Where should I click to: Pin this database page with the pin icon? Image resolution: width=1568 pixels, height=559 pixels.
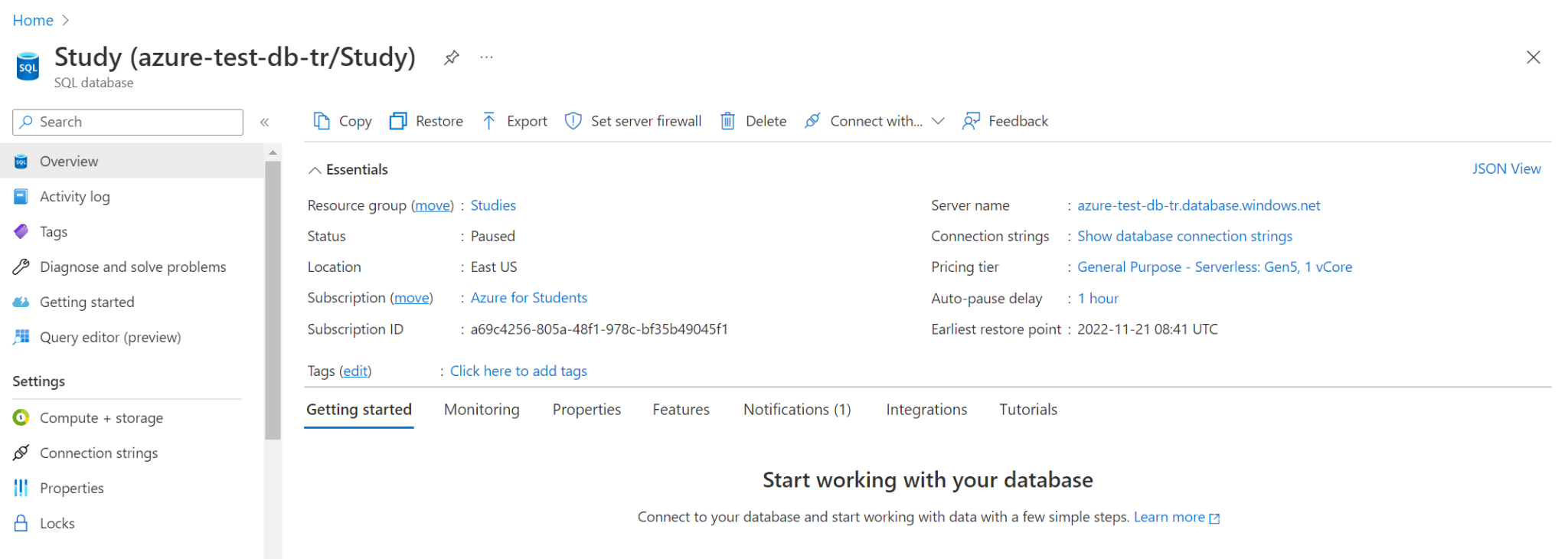pyautogui.click(x=452, y=57)
